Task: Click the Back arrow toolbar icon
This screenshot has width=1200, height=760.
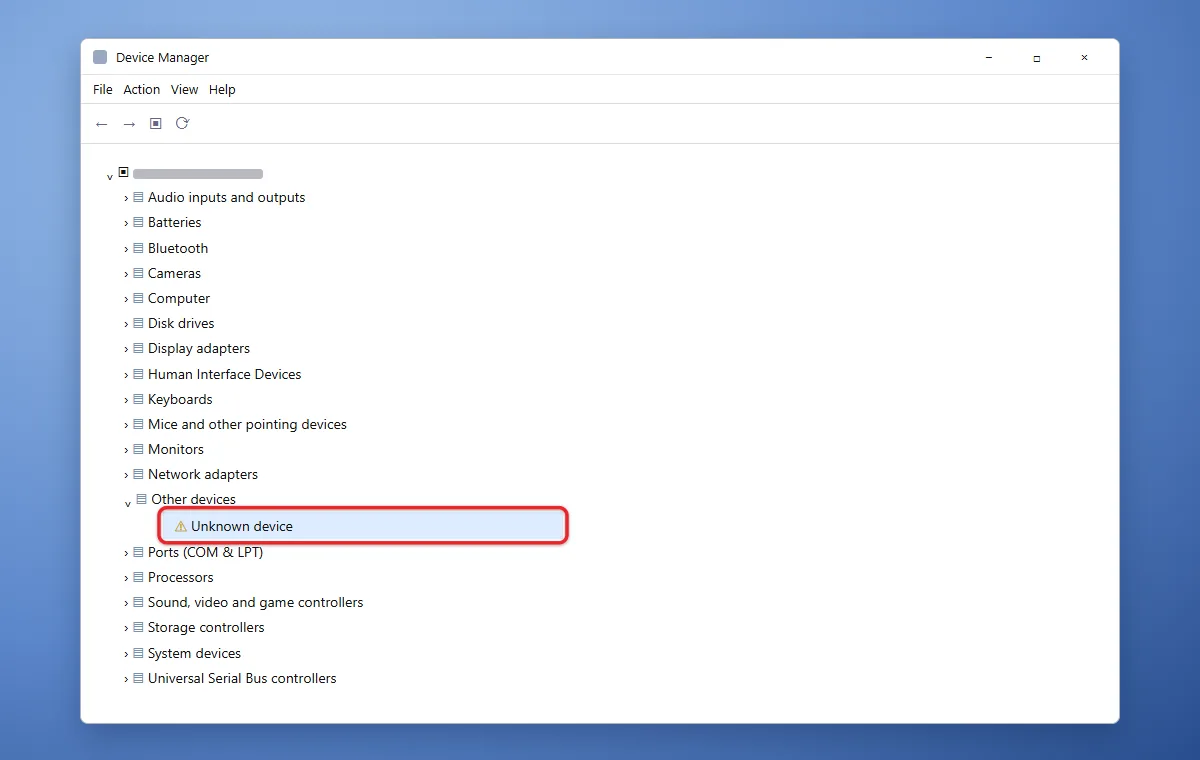Action: tap(101, 124)
